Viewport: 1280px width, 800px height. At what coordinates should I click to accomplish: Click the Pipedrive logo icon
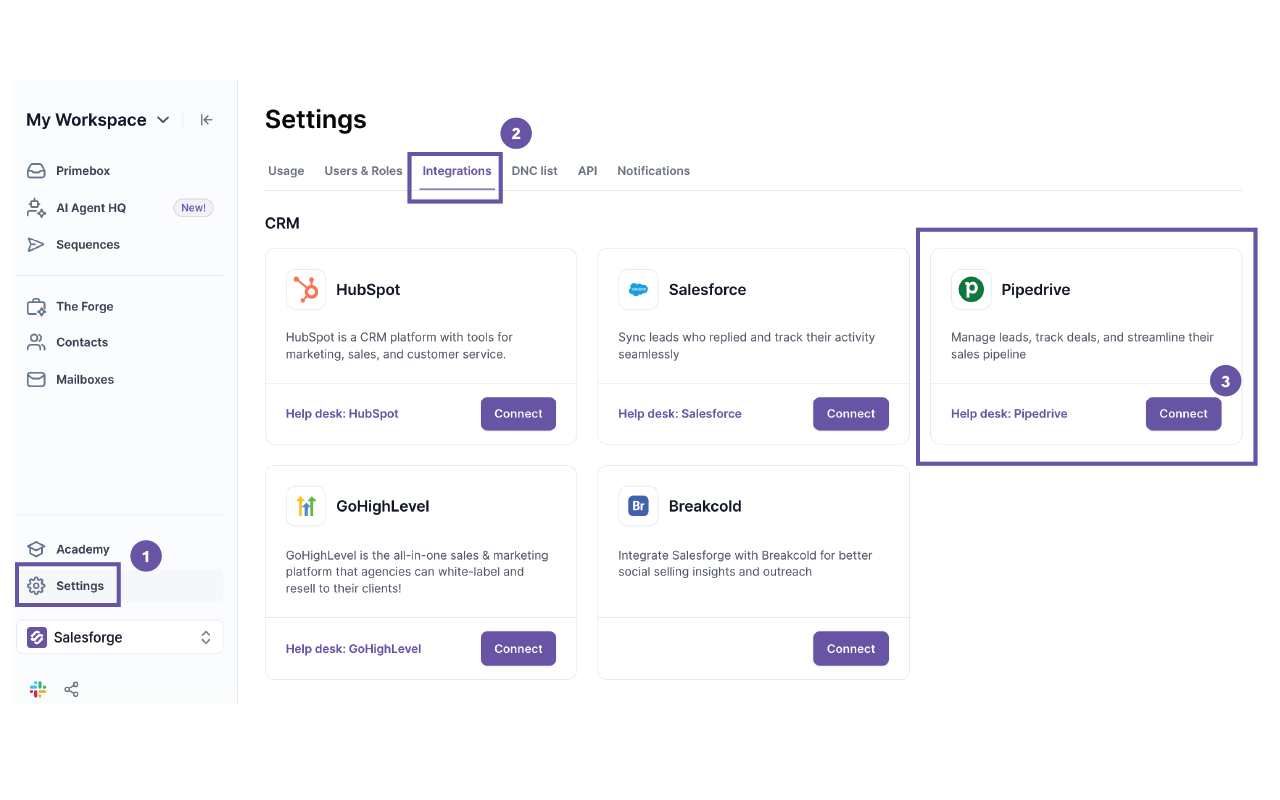pos(970,290)
